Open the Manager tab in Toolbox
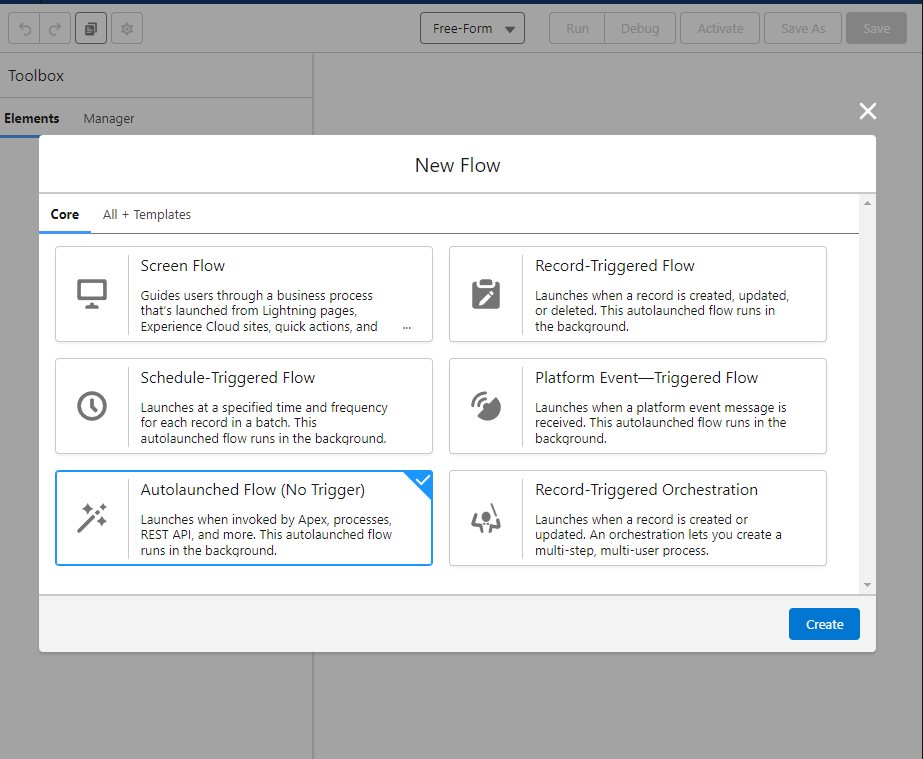This screenshot has height=759, width=923. [109, 119]
